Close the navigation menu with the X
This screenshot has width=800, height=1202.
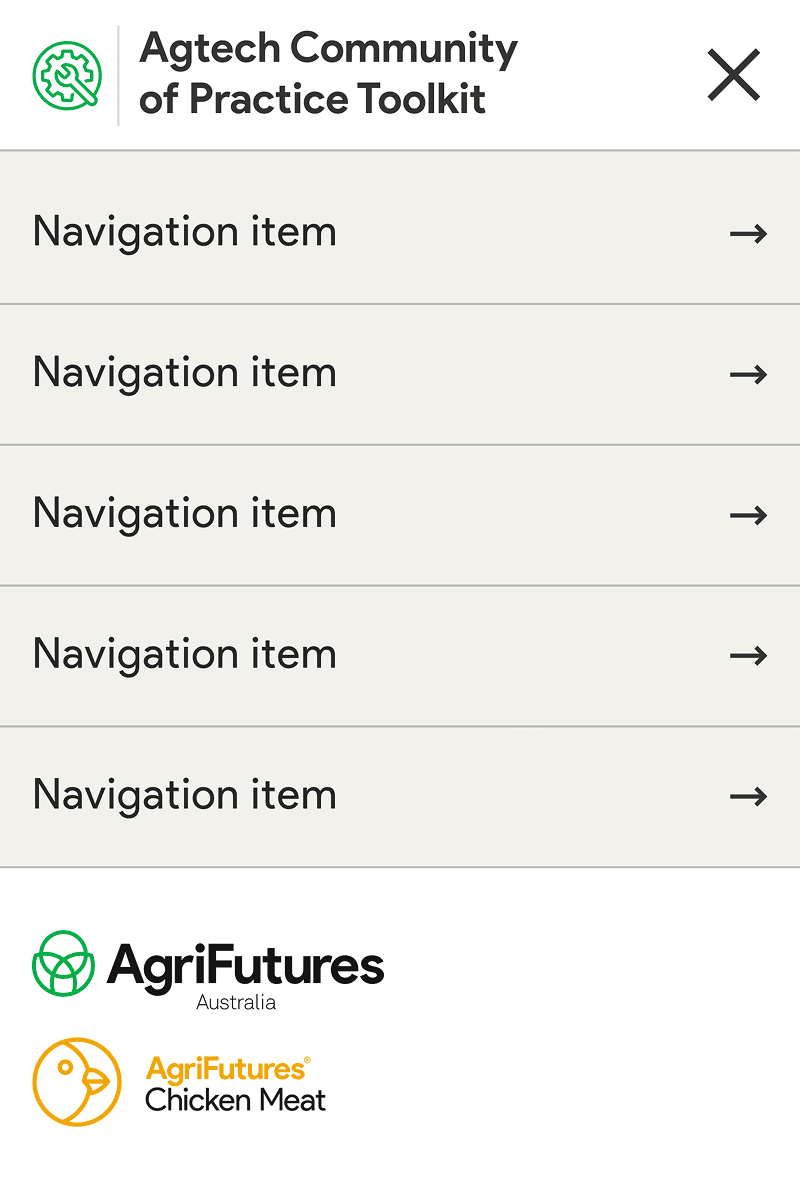point(733,75)
